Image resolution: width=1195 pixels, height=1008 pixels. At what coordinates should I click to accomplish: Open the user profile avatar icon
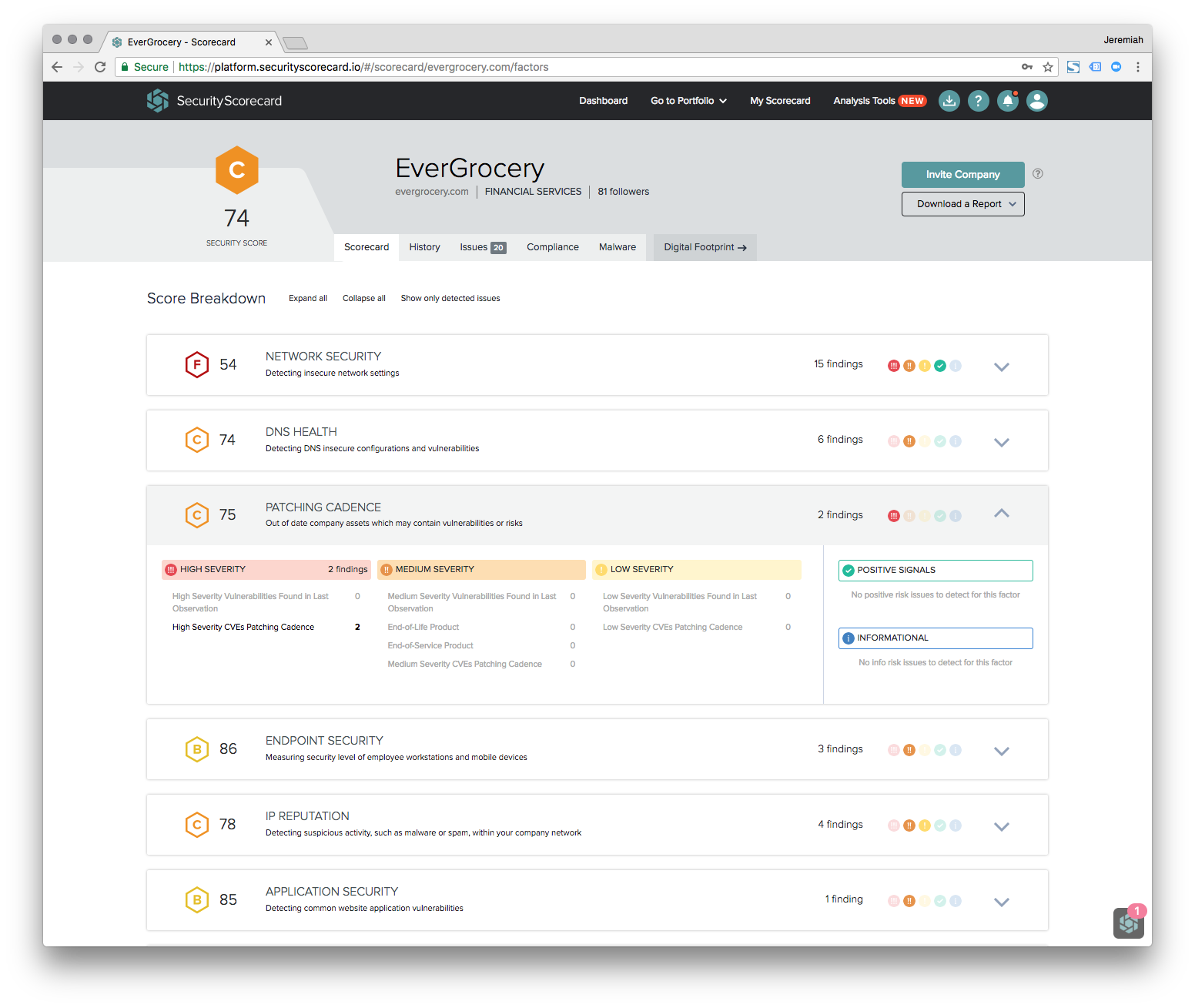coord(1036,101)
